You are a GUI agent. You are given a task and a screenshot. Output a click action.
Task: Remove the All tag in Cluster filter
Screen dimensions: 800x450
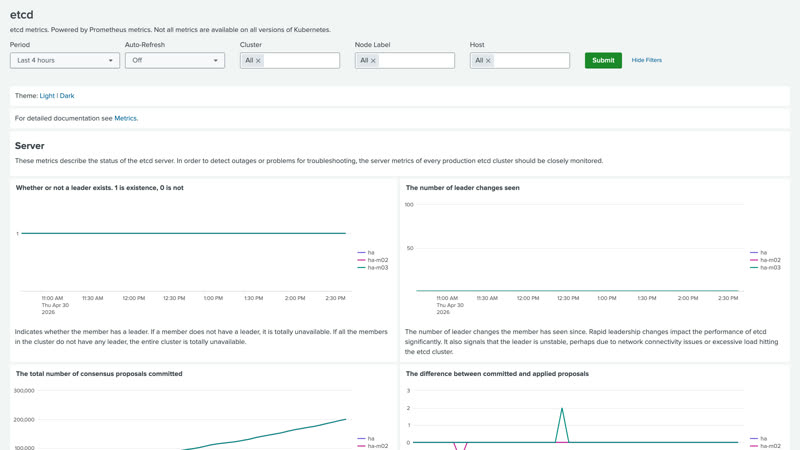coord(258,61)
